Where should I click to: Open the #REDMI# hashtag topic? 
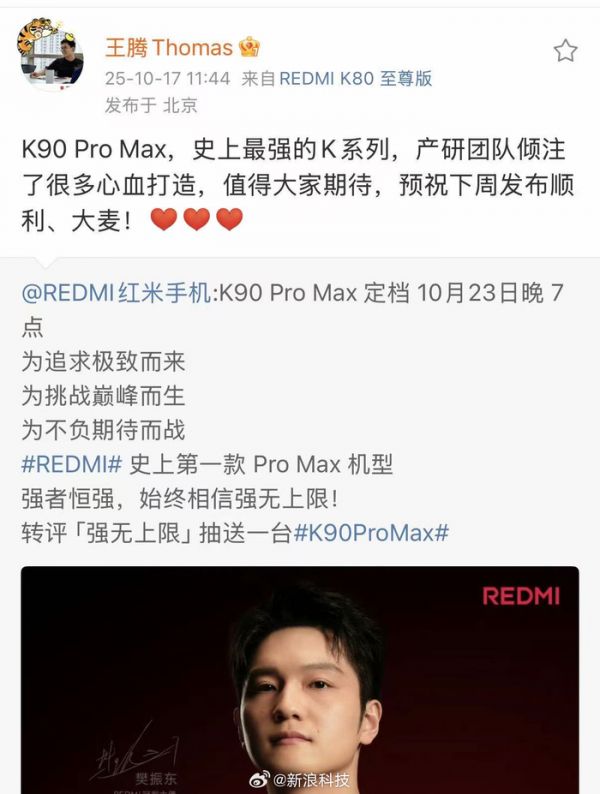(72, 464)
